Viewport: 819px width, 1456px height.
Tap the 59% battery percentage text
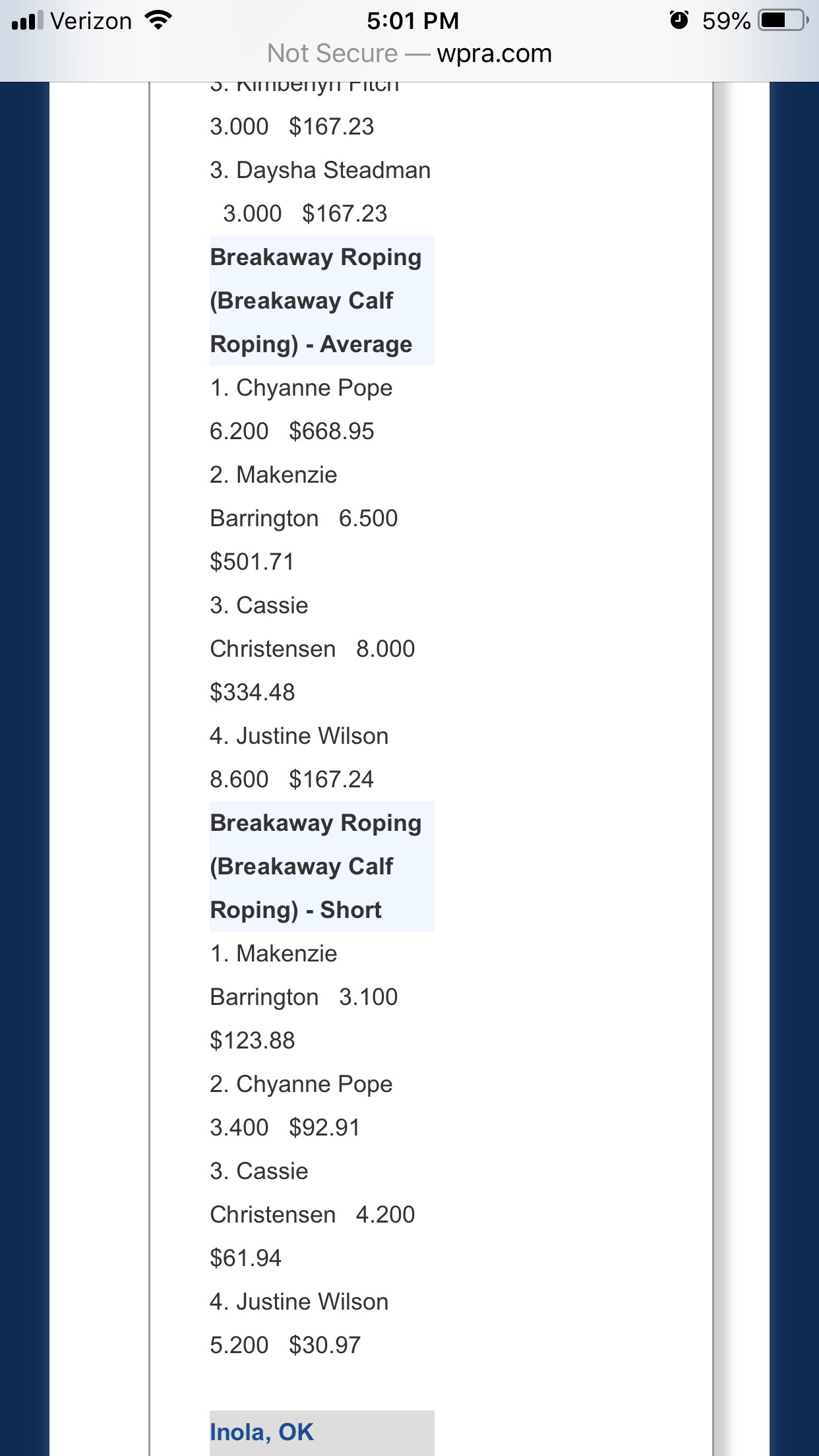click(x=725, y=21)
